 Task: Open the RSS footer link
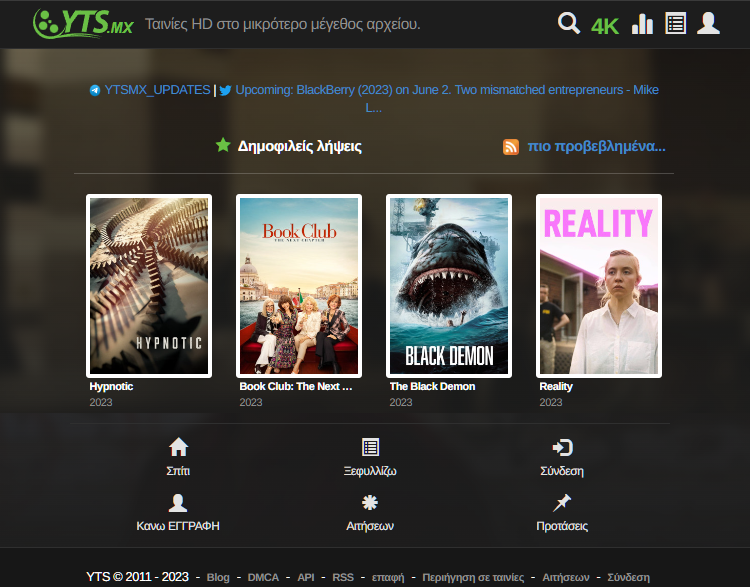tap(343, 577)
